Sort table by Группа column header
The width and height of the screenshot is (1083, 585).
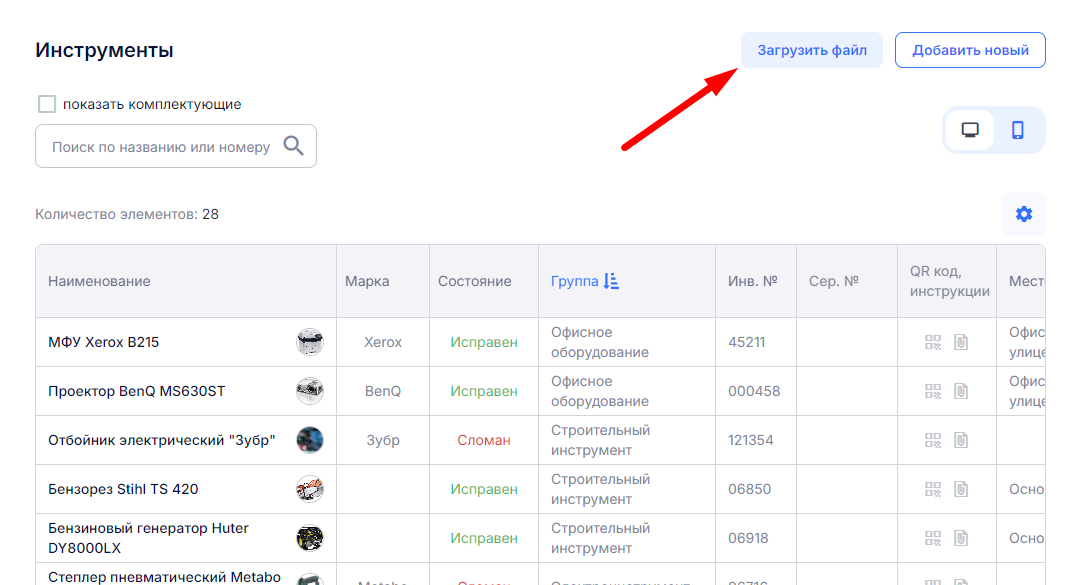[x=574, y=281]
